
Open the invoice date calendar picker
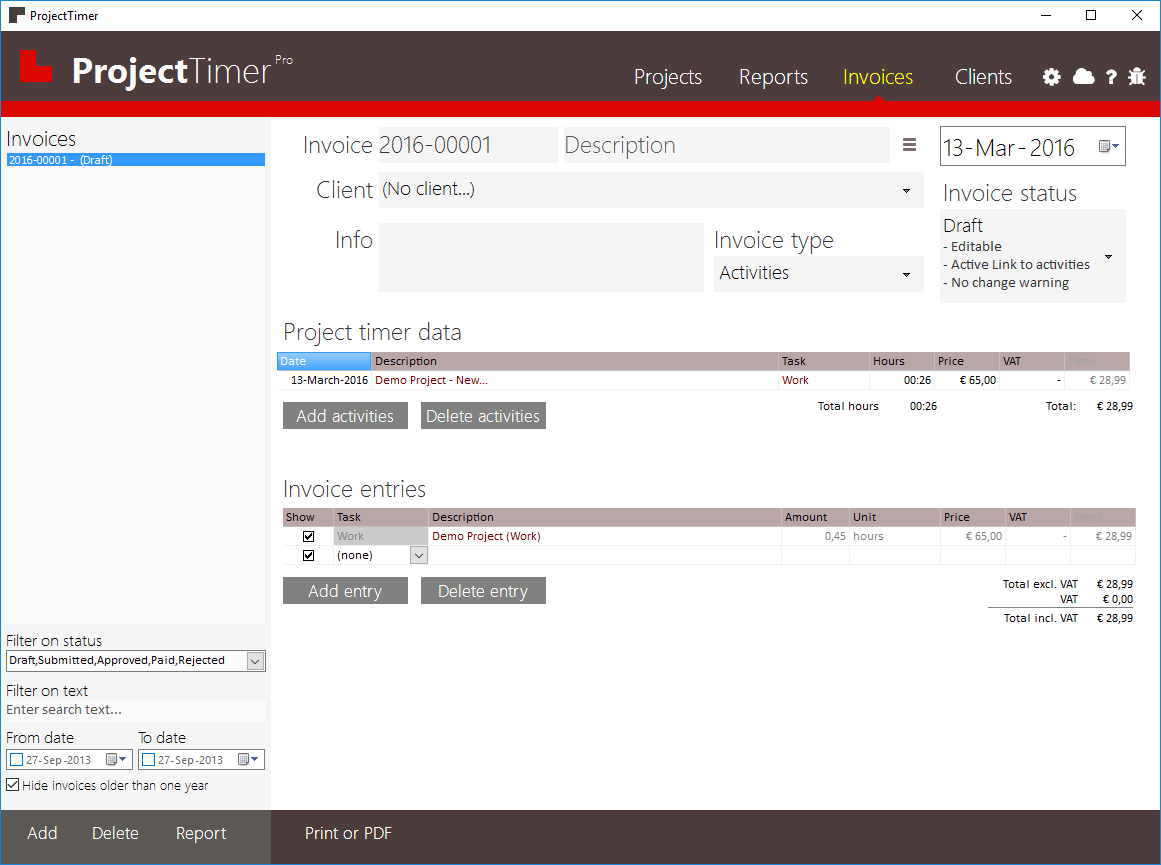(1106, 145)
